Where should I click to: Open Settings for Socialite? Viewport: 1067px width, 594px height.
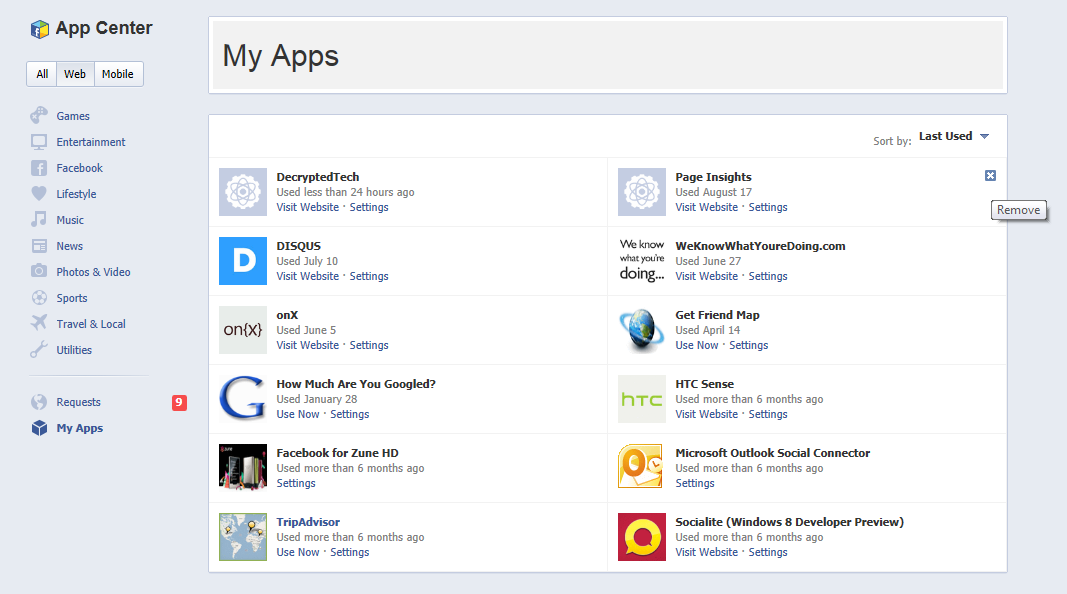[x=768, y=552]
